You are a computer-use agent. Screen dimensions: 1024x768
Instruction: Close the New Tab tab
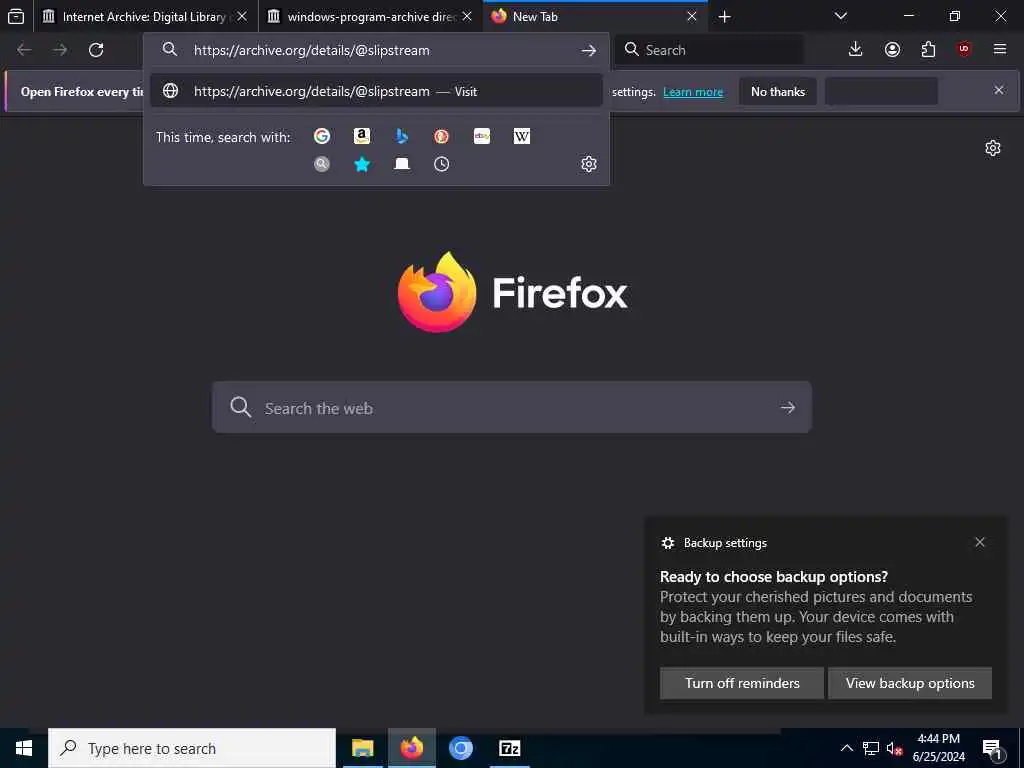(x=692, y=16)
